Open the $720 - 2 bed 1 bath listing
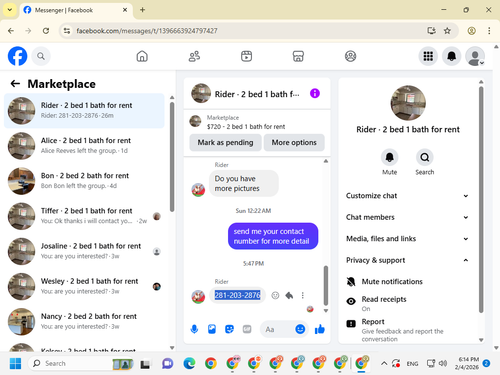 pyautogui.click(x=246, y=127)
